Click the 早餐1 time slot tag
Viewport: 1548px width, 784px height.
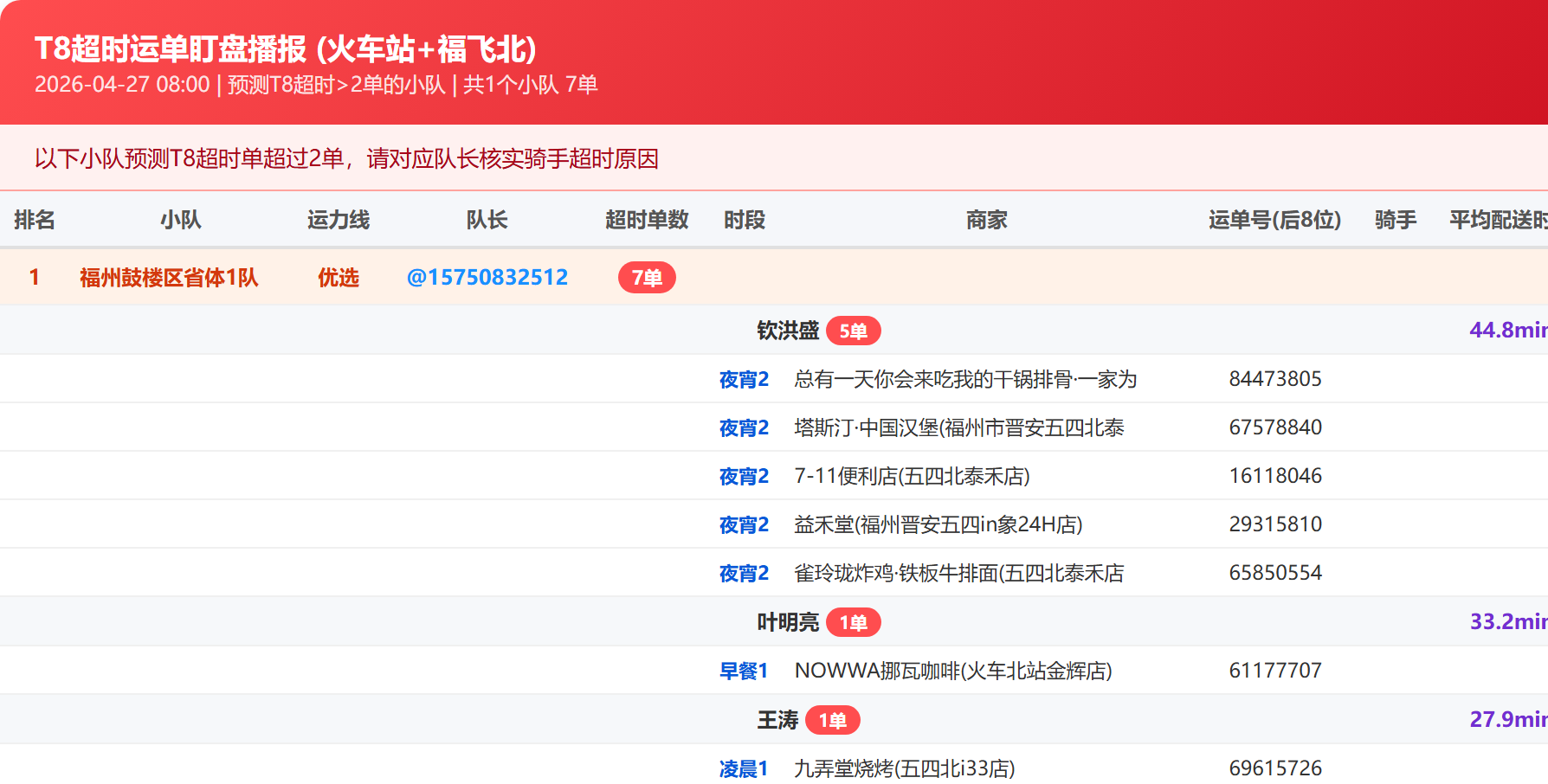click(744, 671)
